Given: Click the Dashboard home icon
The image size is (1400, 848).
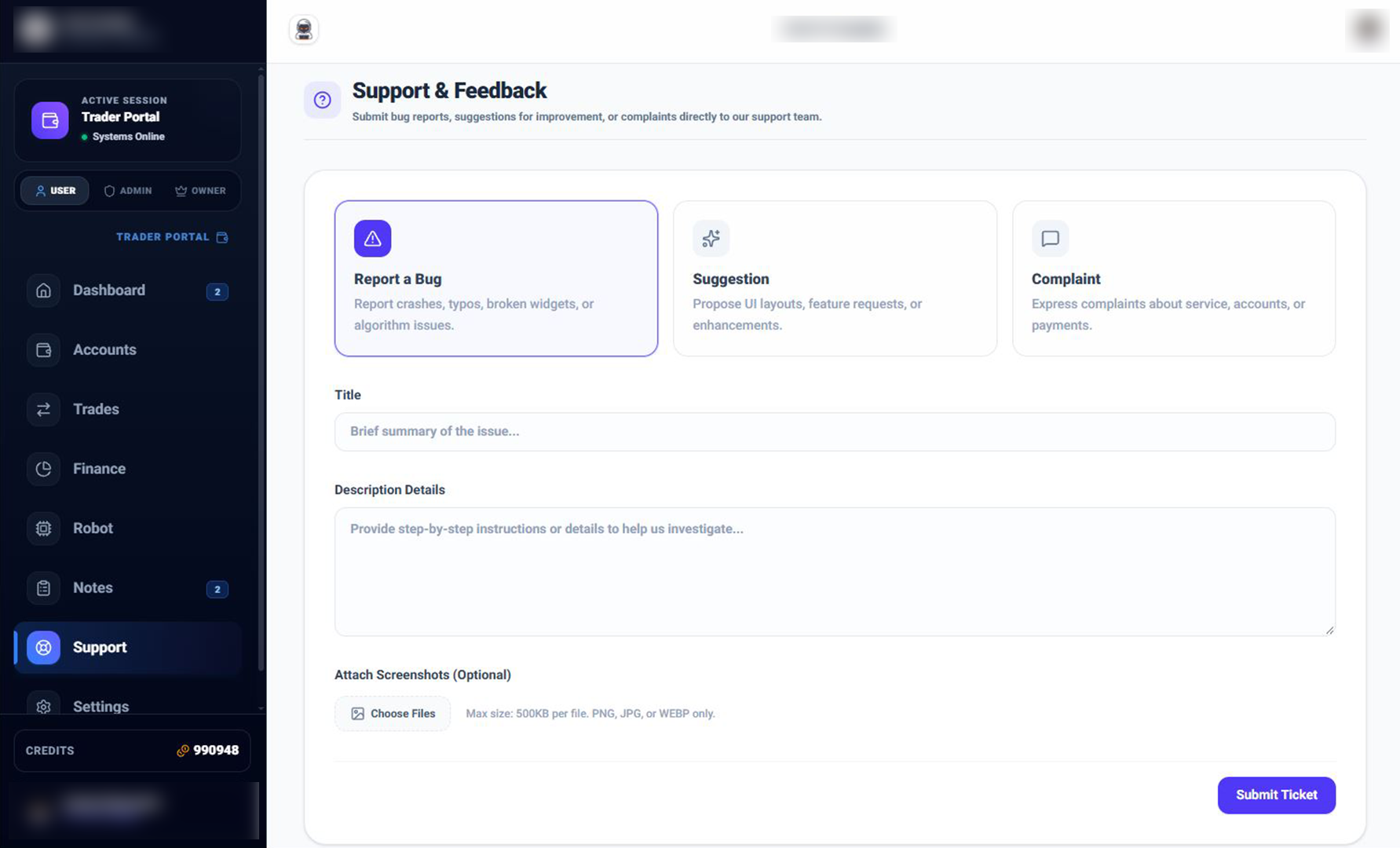Looking at the screenshot, I should pyautogui.click(x=43, y=291).
